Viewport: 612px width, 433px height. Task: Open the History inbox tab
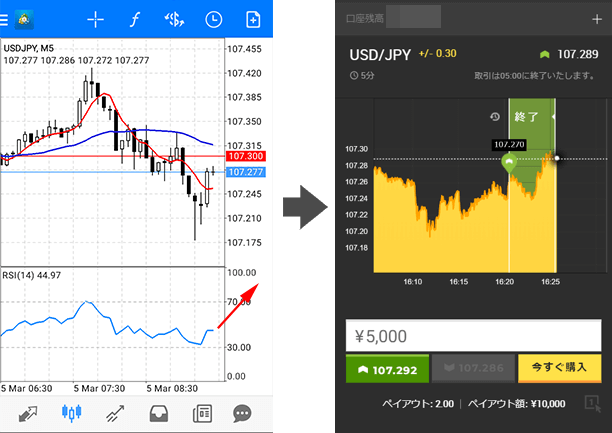pos(157,413)
